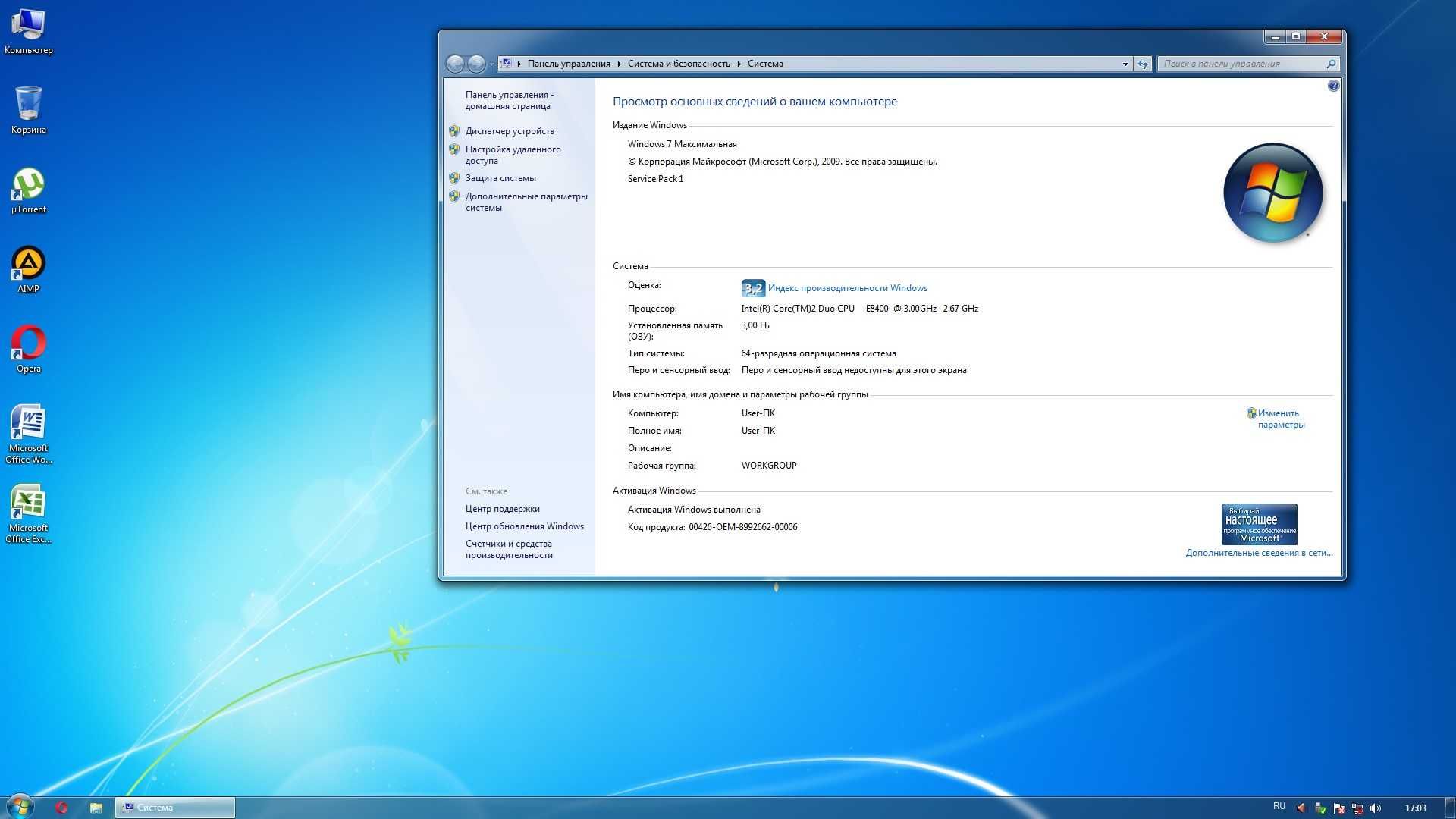The height and width of the screenshot is (819, 1456).
Task: Open Защита системы
Action: coord(500,178)
